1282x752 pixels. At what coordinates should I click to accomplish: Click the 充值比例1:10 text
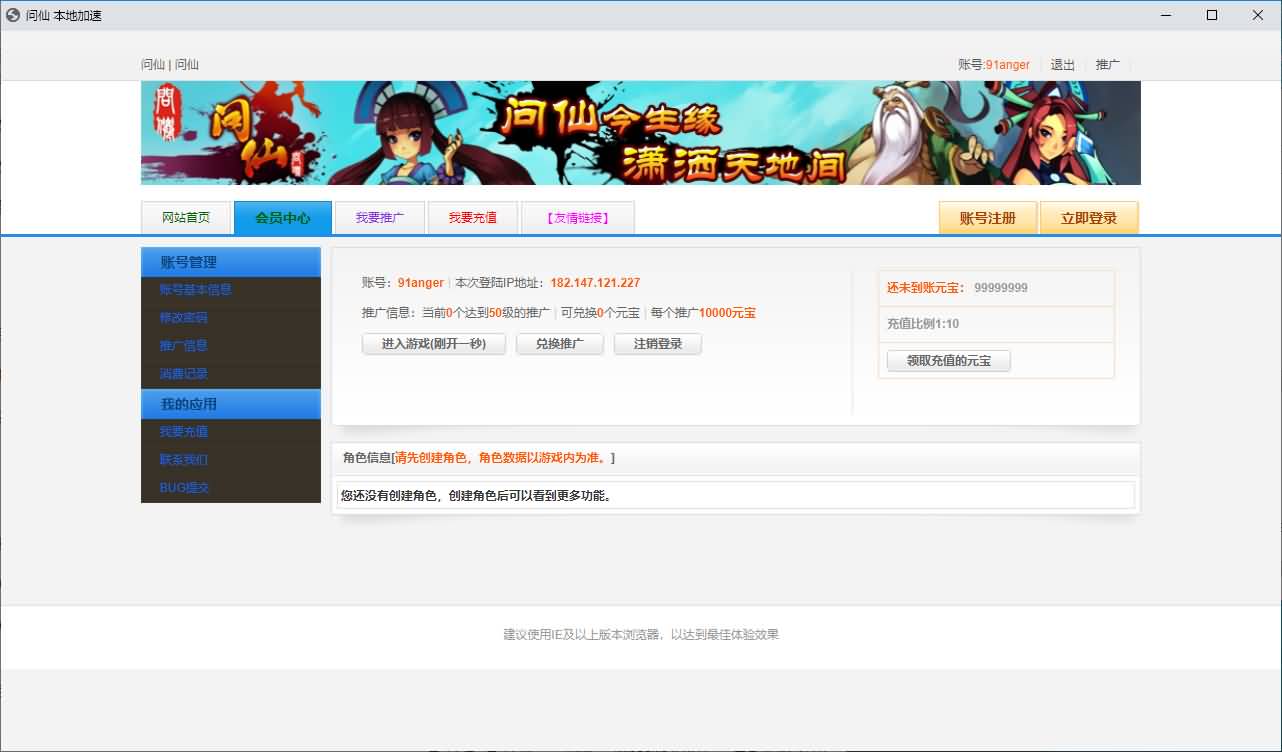[923, 324]
